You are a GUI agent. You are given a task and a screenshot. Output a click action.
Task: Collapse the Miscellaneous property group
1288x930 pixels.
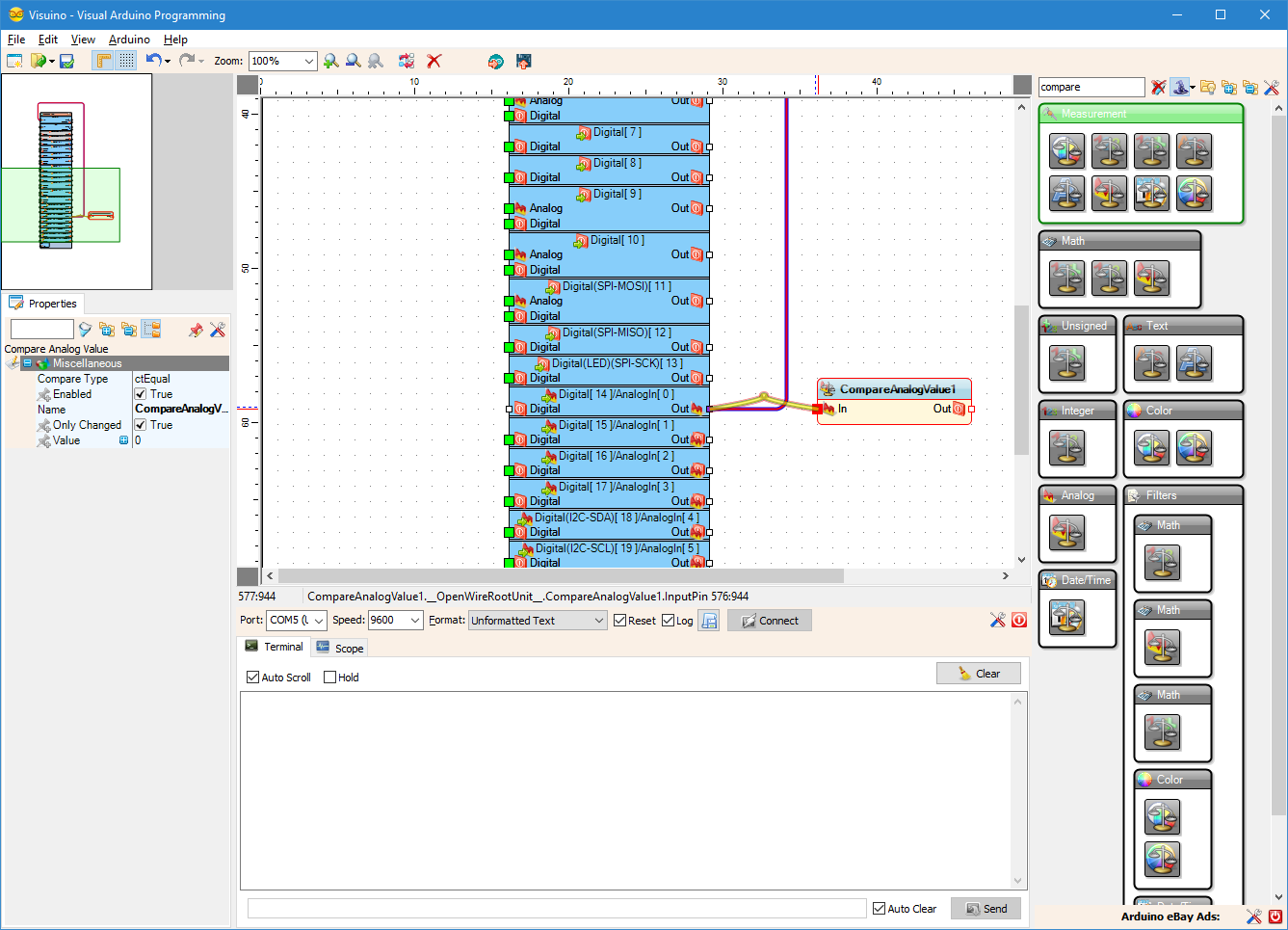coord(28,363)
